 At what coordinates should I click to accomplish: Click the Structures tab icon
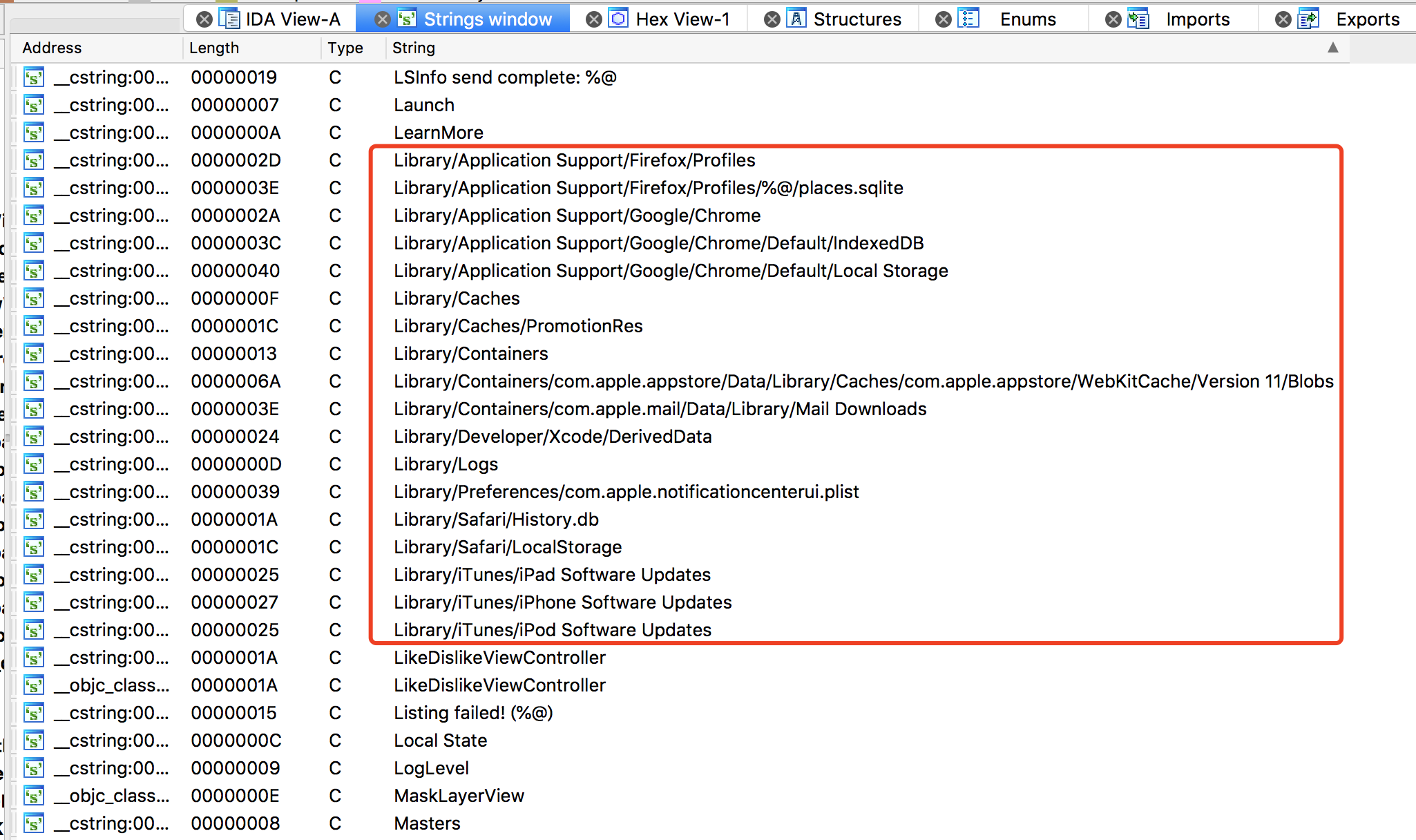[796, 19]
